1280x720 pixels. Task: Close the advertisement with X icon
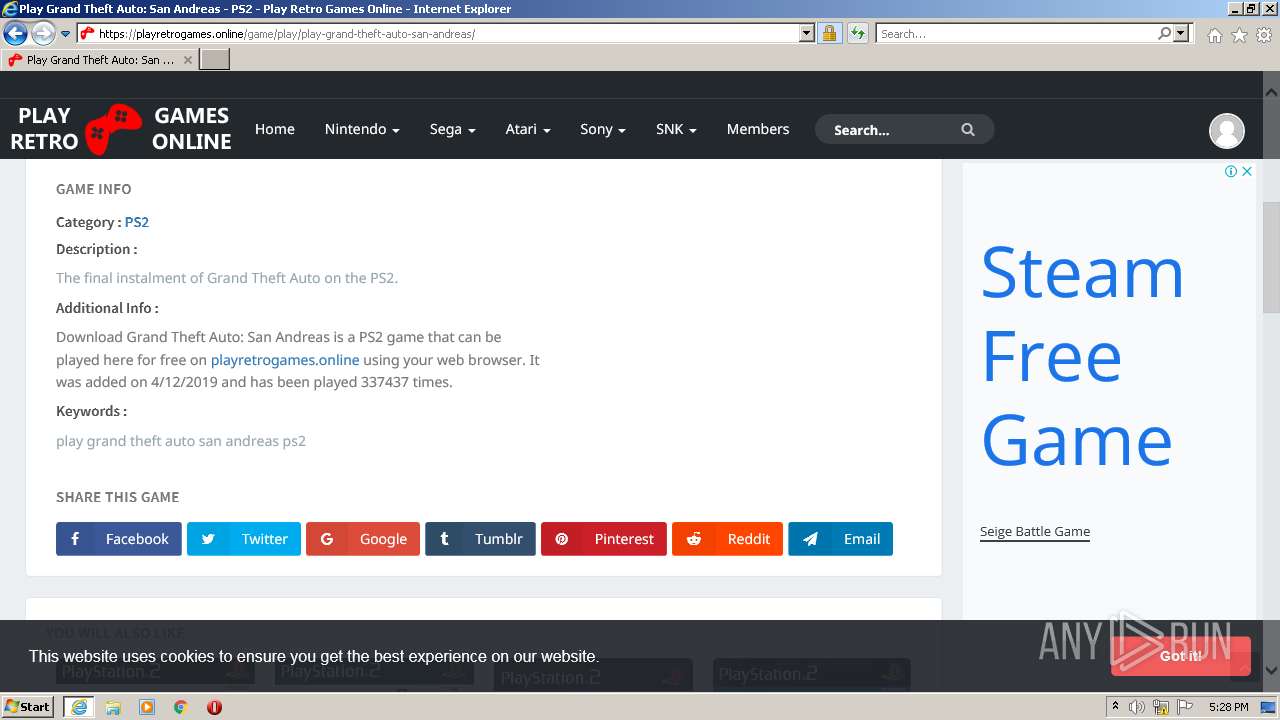[x=1247, y=171]
